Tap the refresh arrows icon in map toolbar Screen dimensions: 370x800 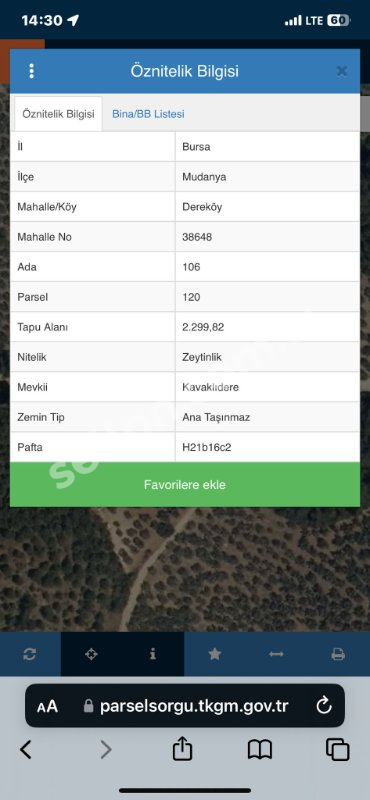click(x=30, y=654)
